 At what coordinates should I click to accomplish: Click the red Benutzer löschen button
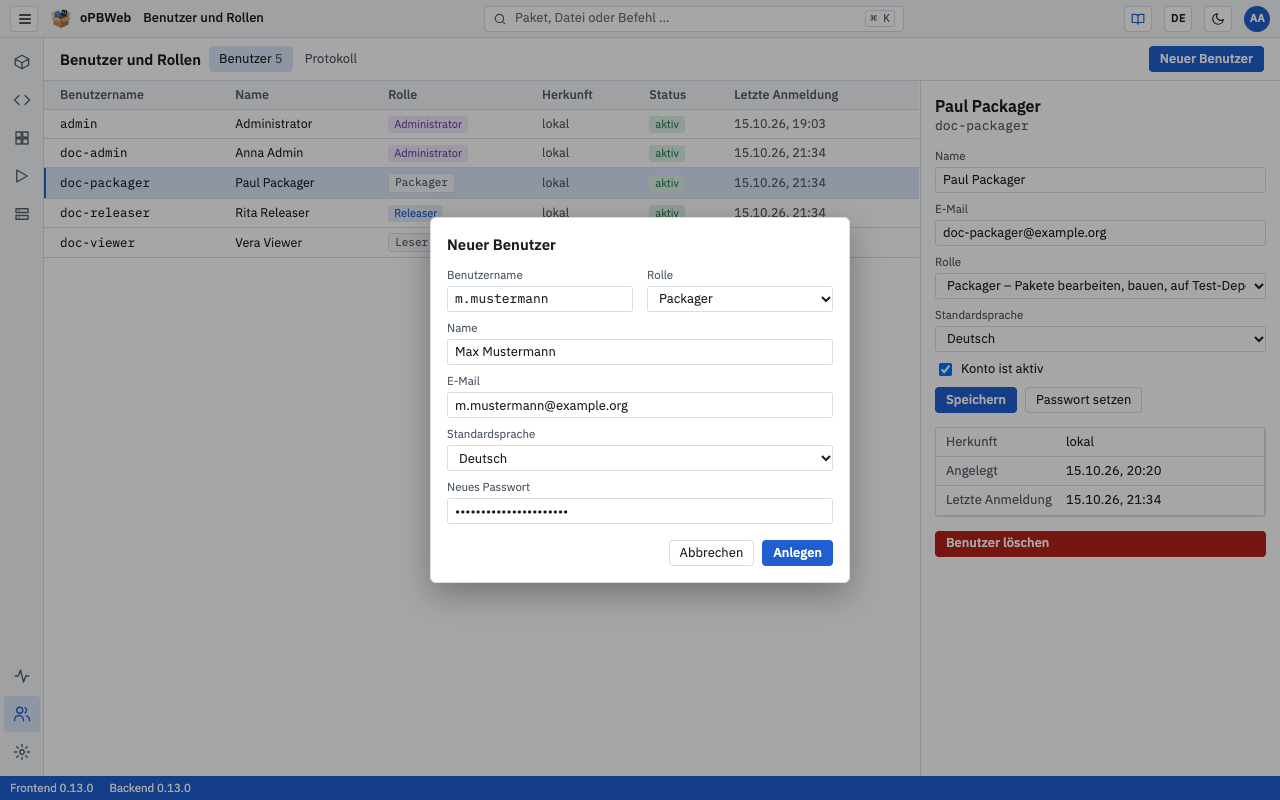coord(1100,543)
